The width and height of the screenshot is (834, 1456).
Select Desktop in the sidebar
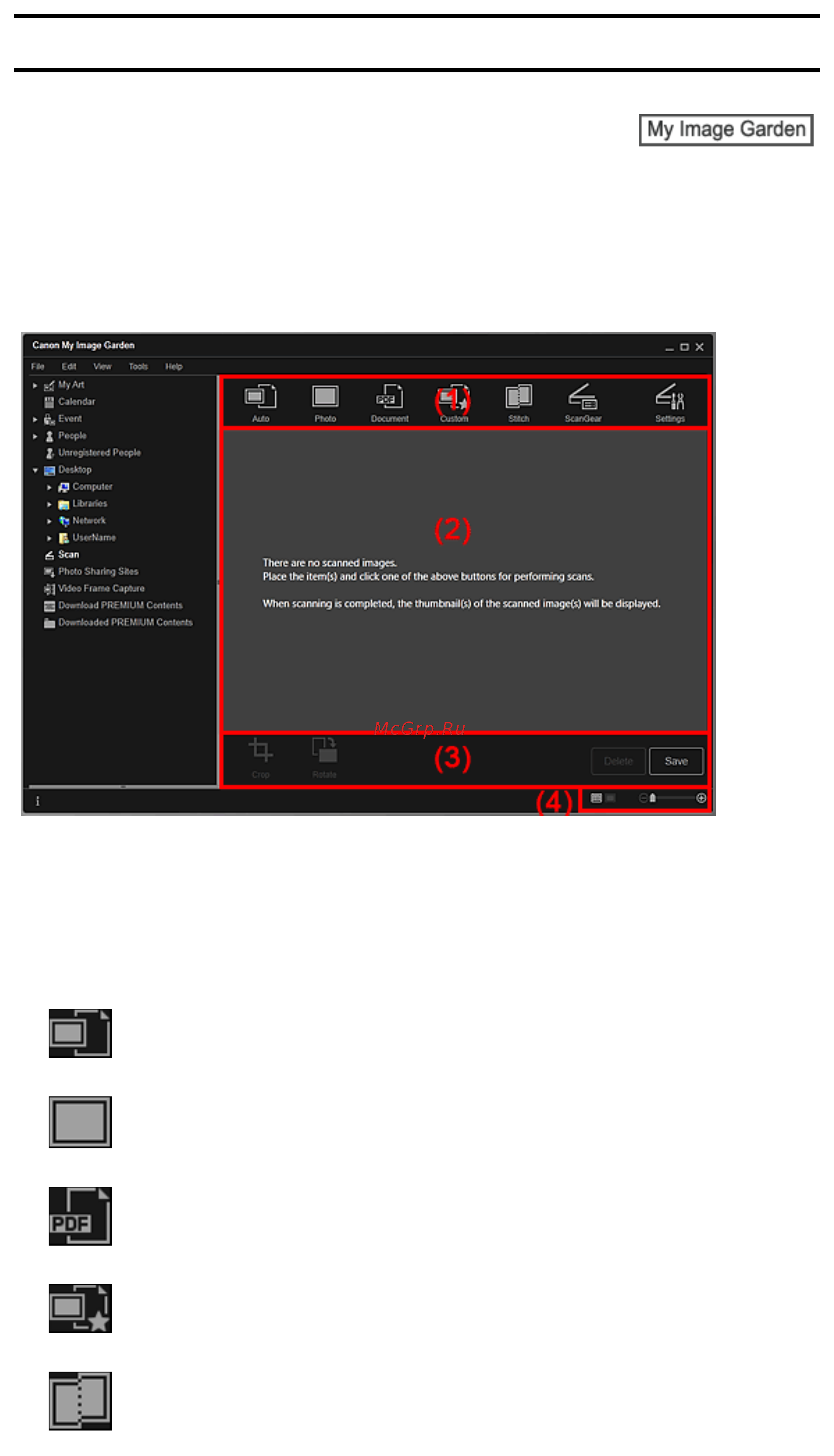pos(68,470)
